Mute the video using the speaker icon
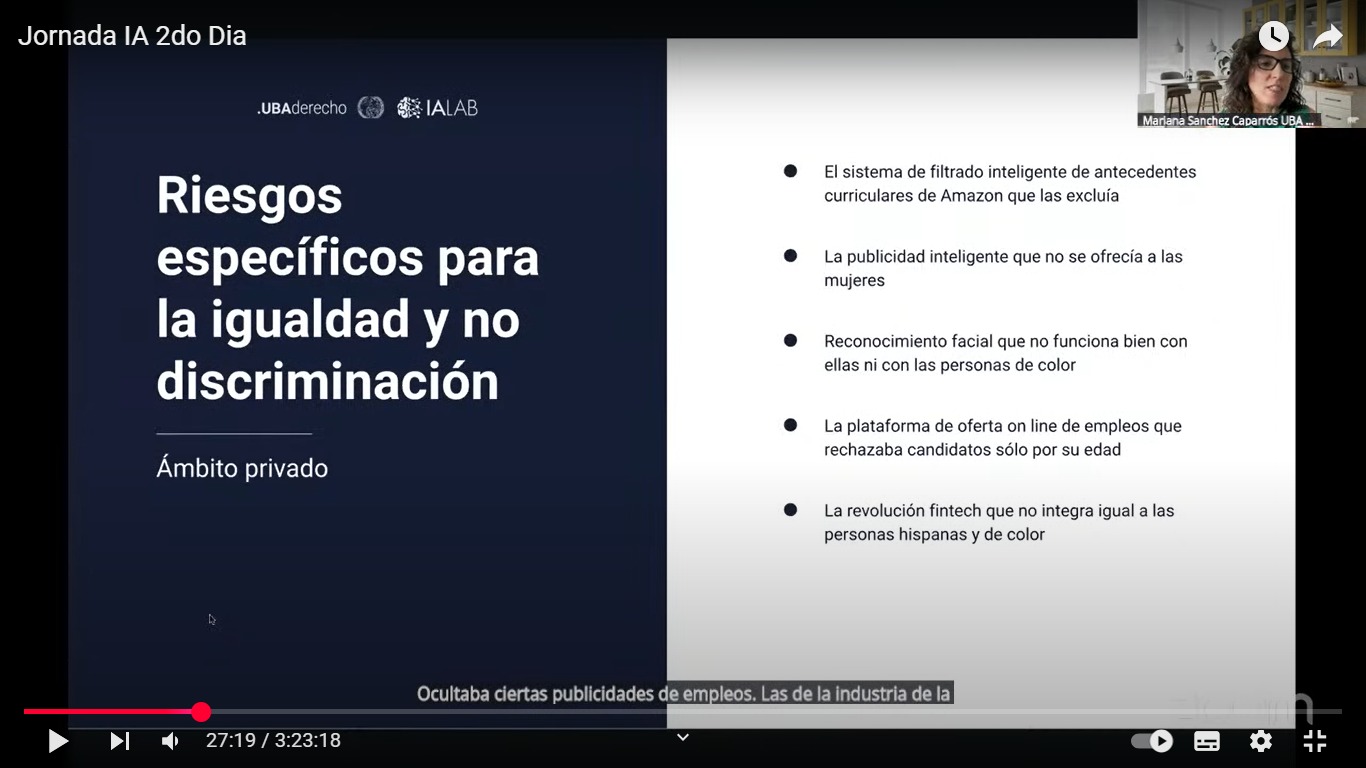Image resolution: width=1366 pixels, height=768 pixels. pos(171,741)
